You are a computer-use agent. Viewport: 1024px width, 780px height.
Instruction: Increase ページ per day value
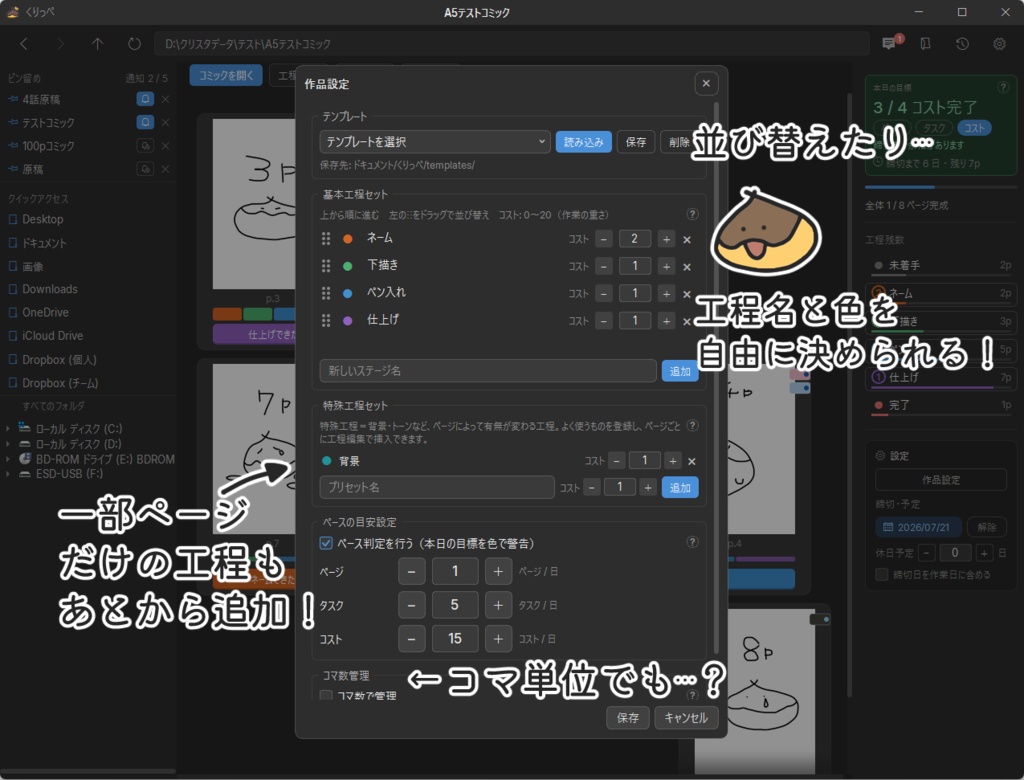[498, 571]
